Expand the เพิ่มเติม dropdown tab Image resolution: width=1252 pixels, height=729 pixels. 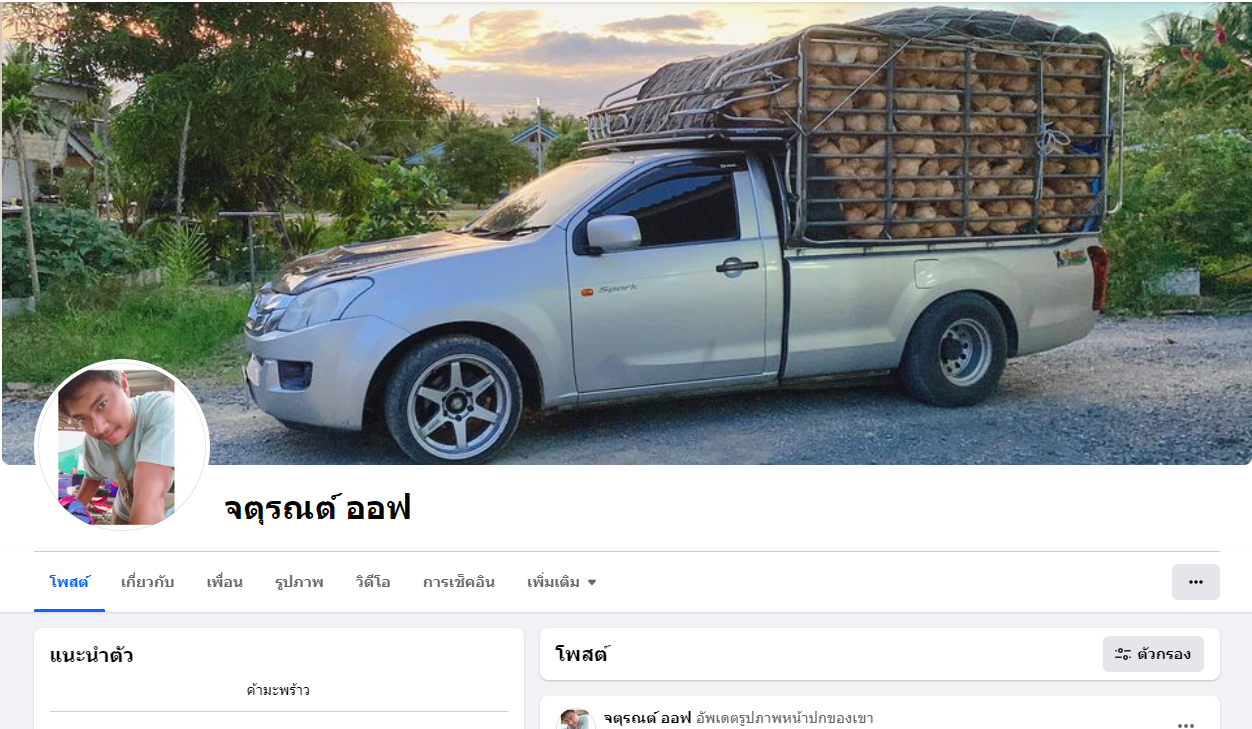coord(561,582)
